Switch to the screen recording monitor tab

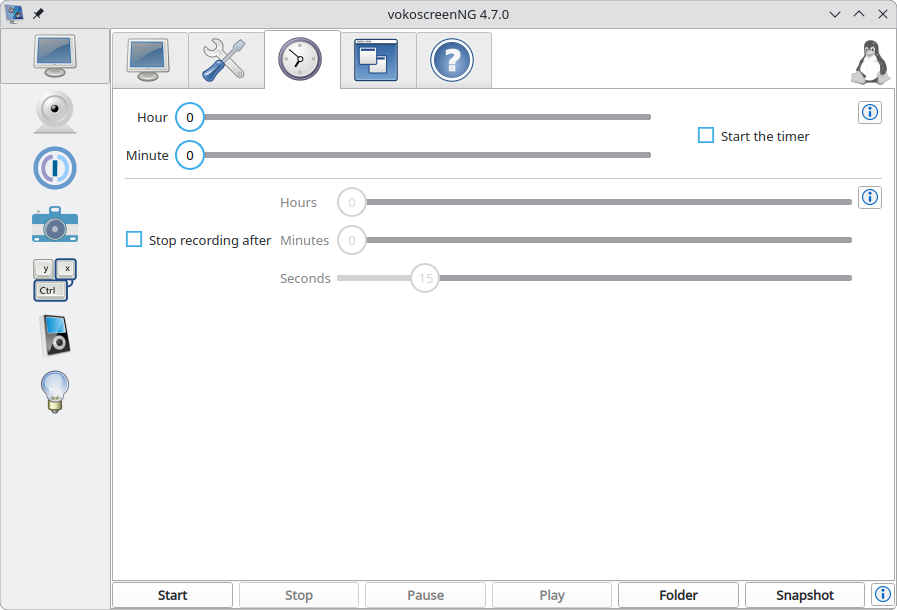[x=149, y=60]
